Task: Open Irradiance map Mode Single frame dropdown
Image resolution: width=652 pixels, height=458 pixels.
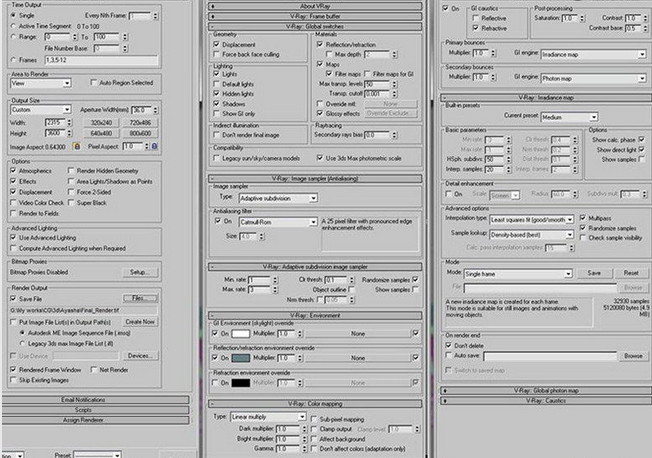Action: pos(518,274)
